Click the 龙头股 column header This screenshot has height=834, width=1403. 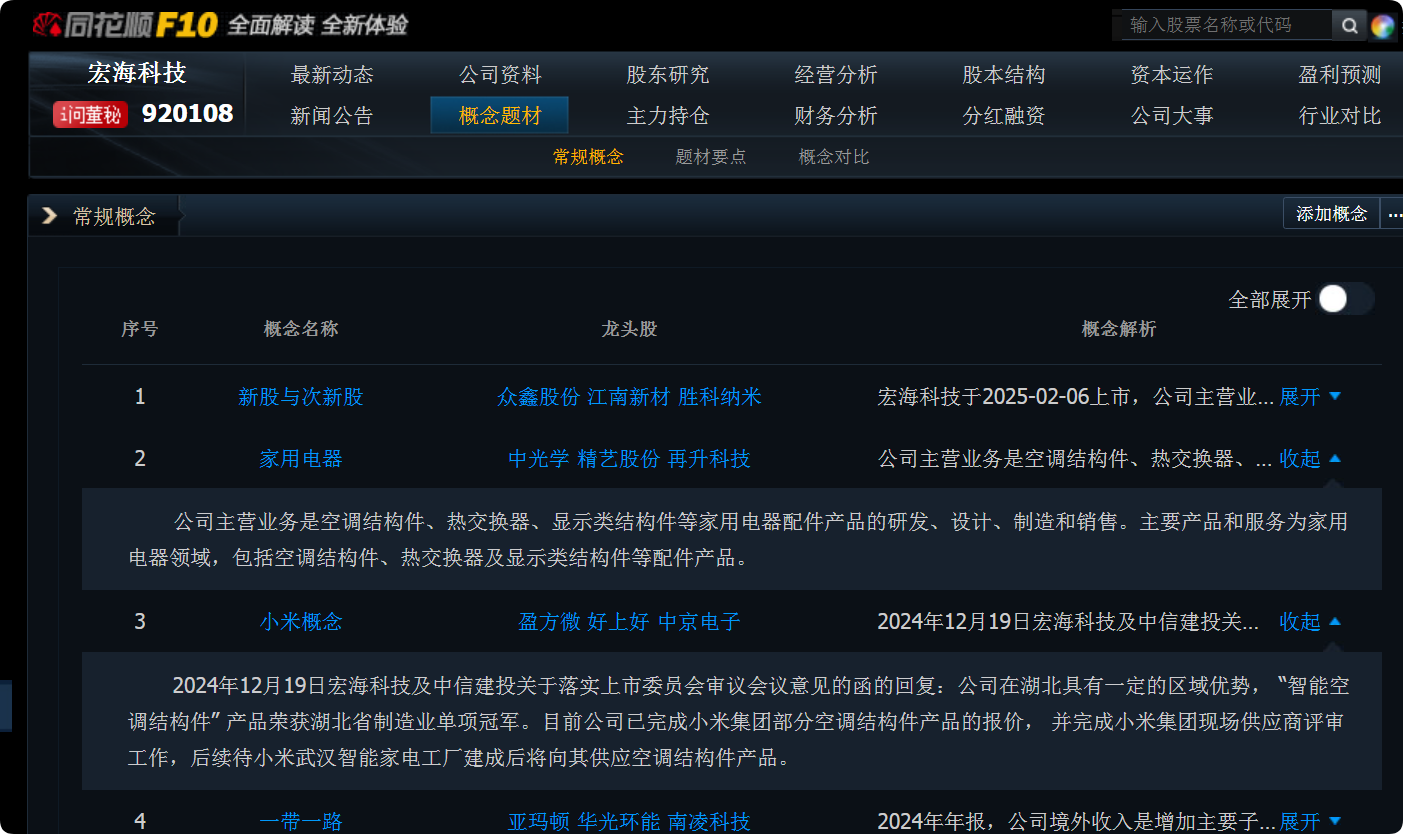pyautogui.click(x=629, y=329)
